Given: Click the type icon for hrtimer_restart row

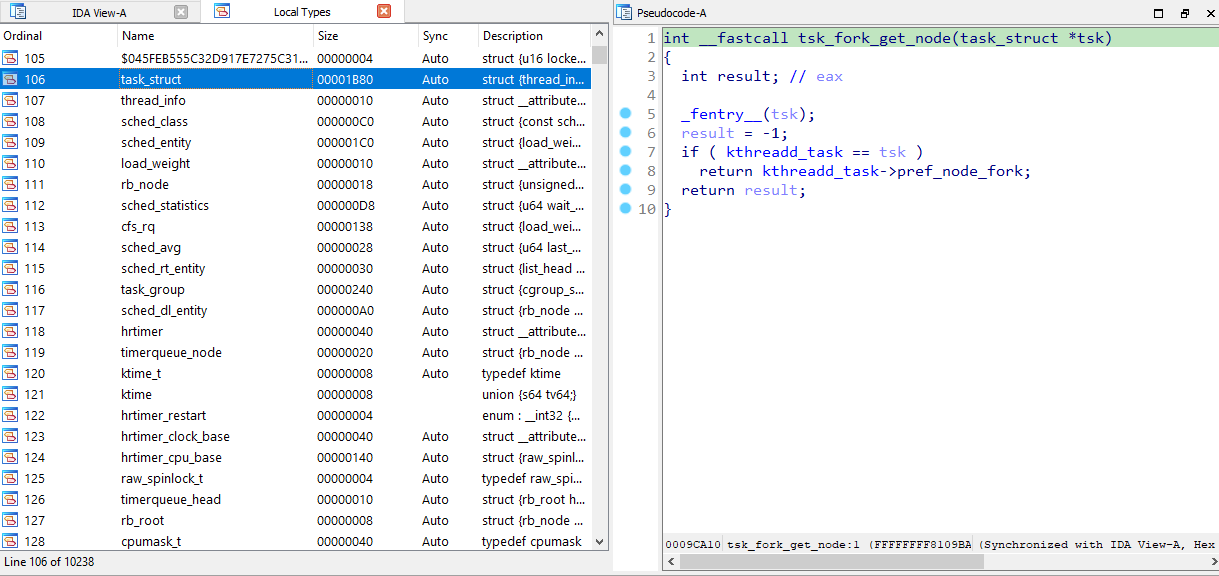Looking at the screenshot, I should point(10,415).
